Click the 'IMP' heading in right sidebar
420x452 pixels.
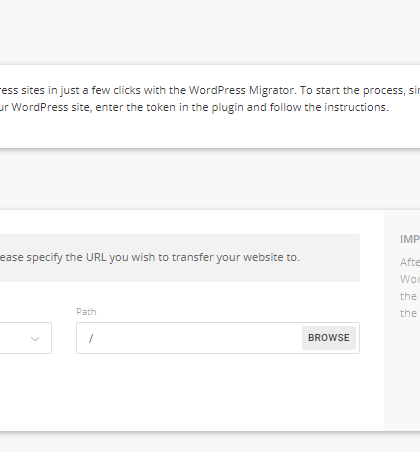[410, 239]
